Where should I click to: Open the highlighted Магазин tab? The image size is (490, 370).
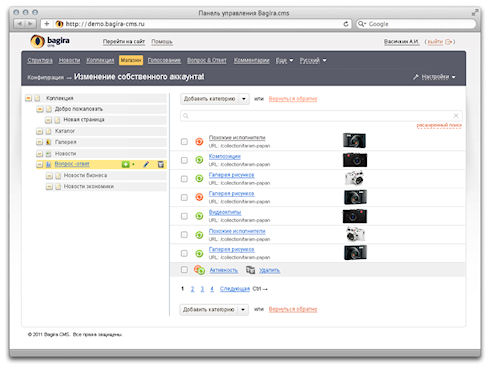[131, 60]
